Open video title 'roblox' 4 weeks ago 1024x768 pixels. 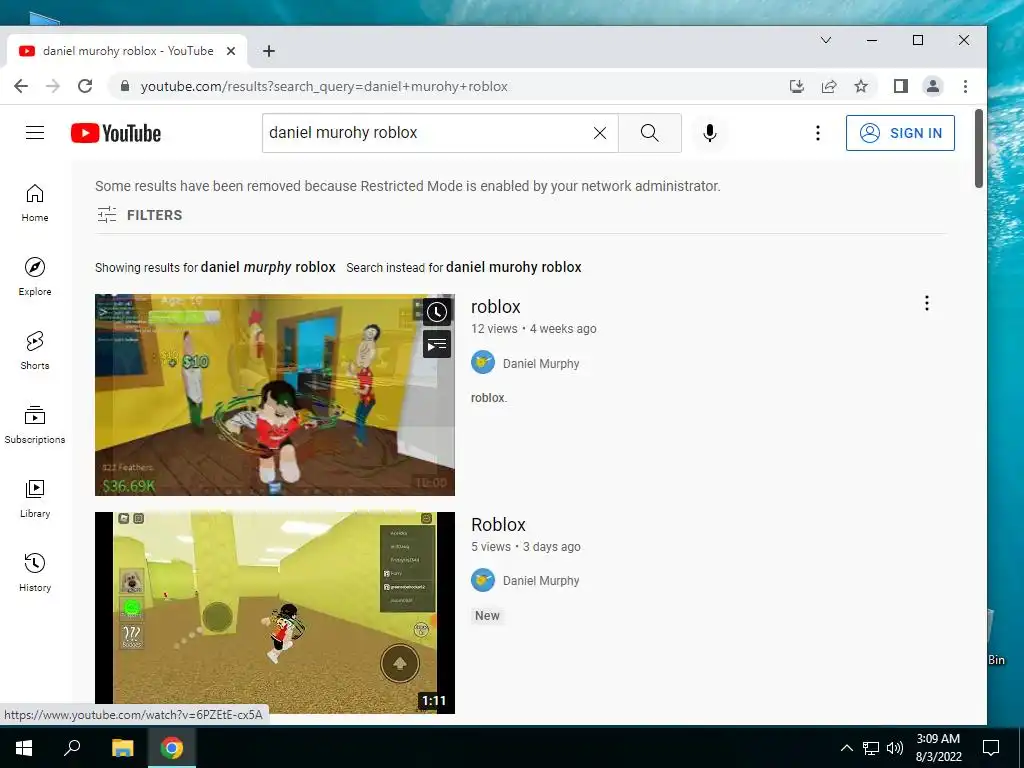496,306
